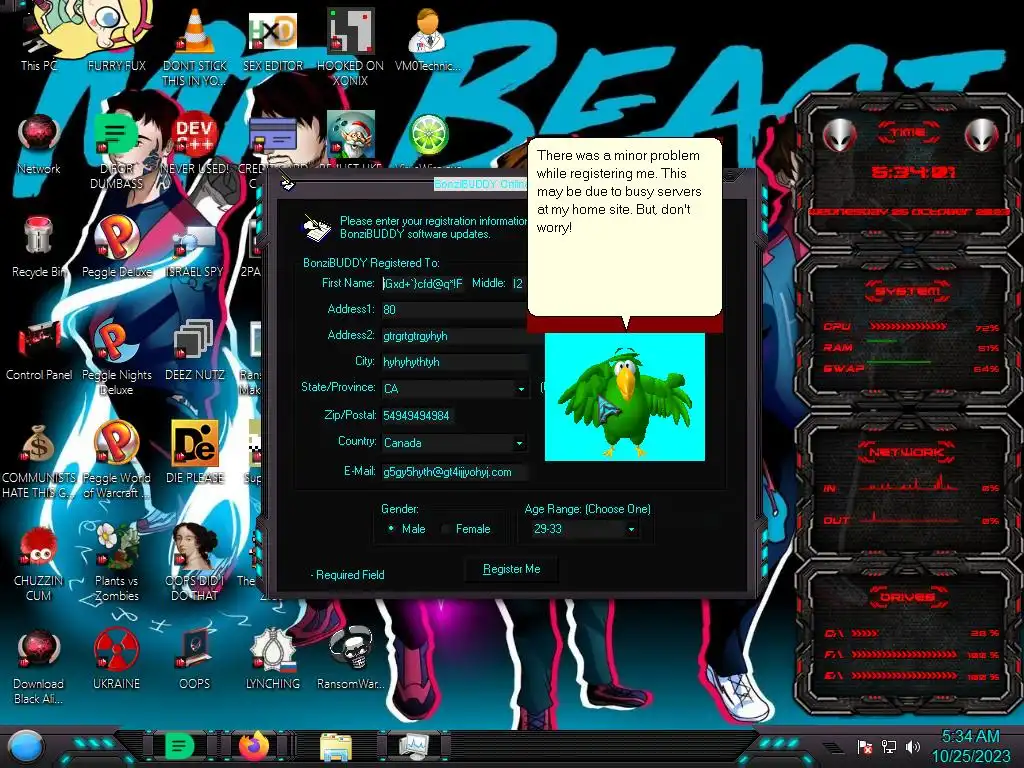Click the flag notification tray icon
Viewport: 1024px width, 768px height.
[x=865, y=746]
